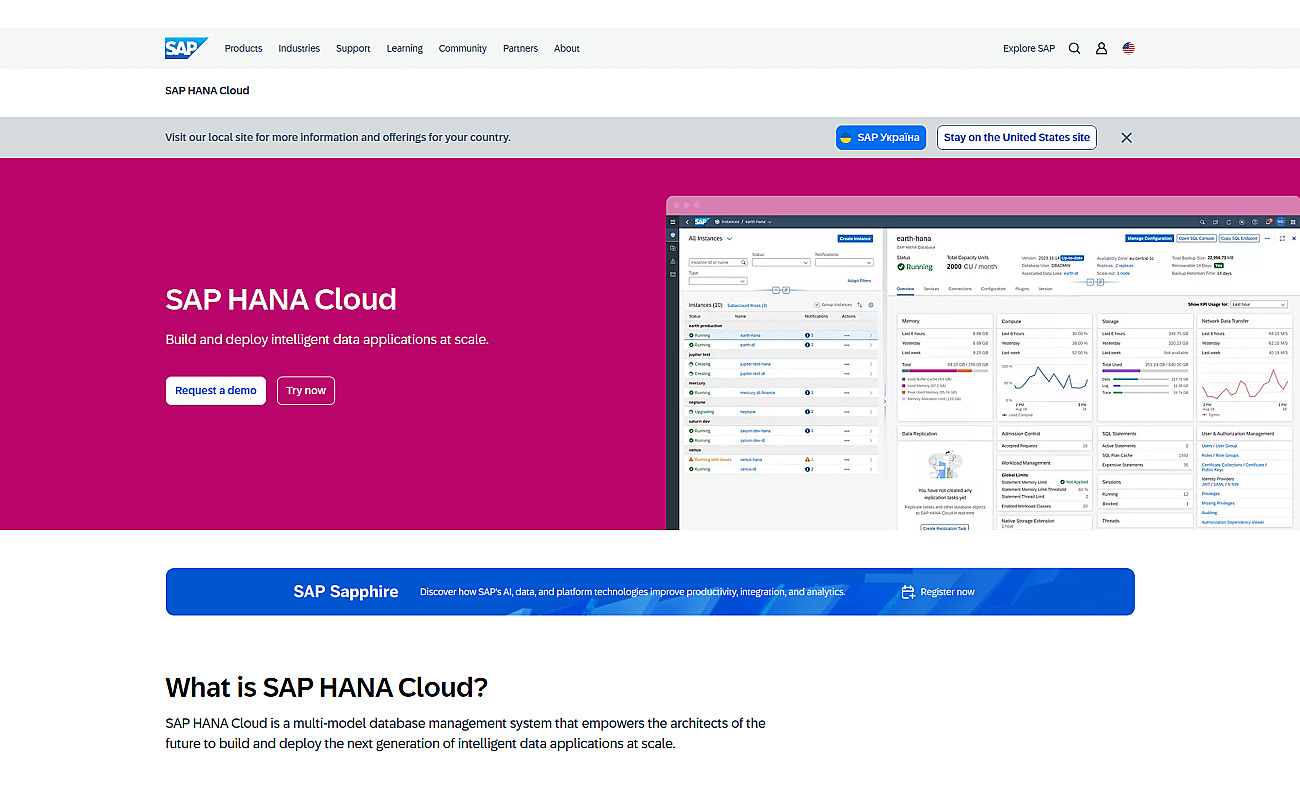Image resolution: width=1300 pixels, height=788 pixels.
Task: Click notification bell with red badge in dashboard preview
Action: (x=1268, y=221)
